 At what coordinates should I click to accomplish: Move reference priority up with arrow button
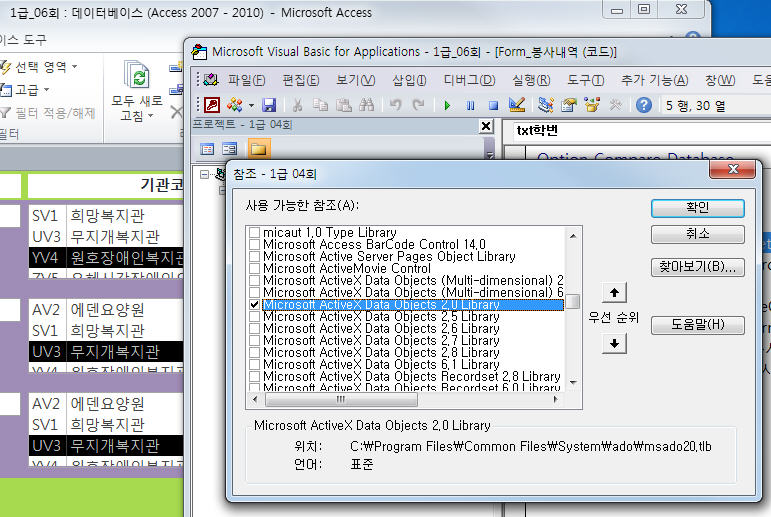click(x=617, y=292)
